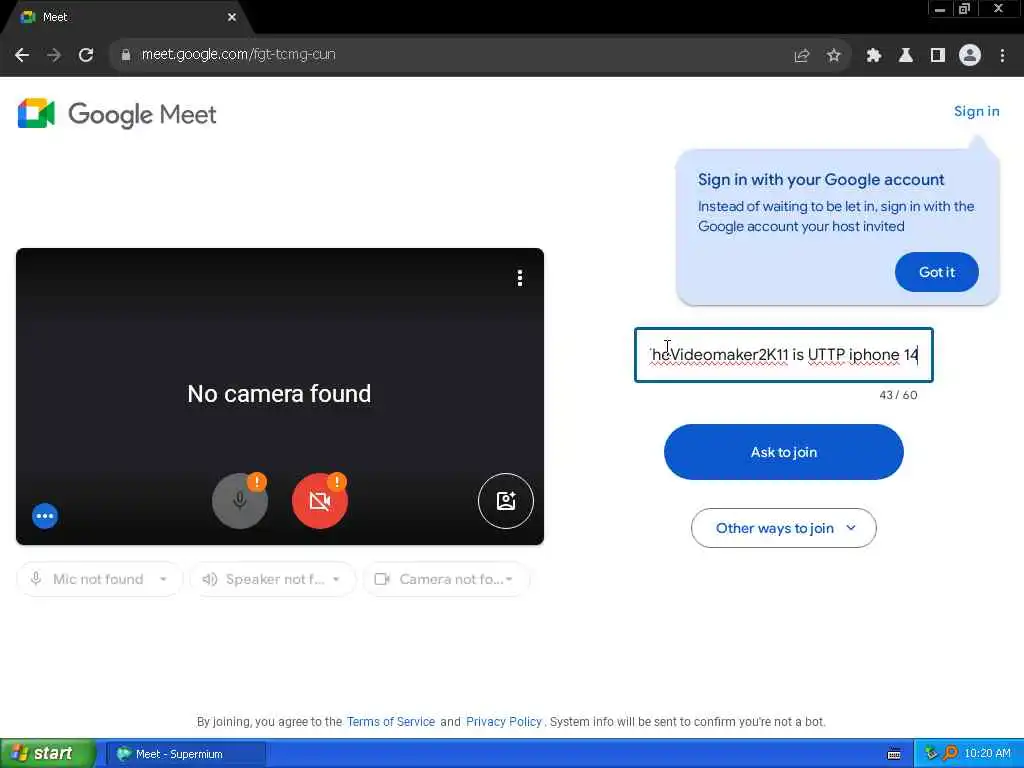Image resolution: width=1024 pixels, height=768 pixels.
Task: Click the microphone warning badge
Action: (257, 482)
